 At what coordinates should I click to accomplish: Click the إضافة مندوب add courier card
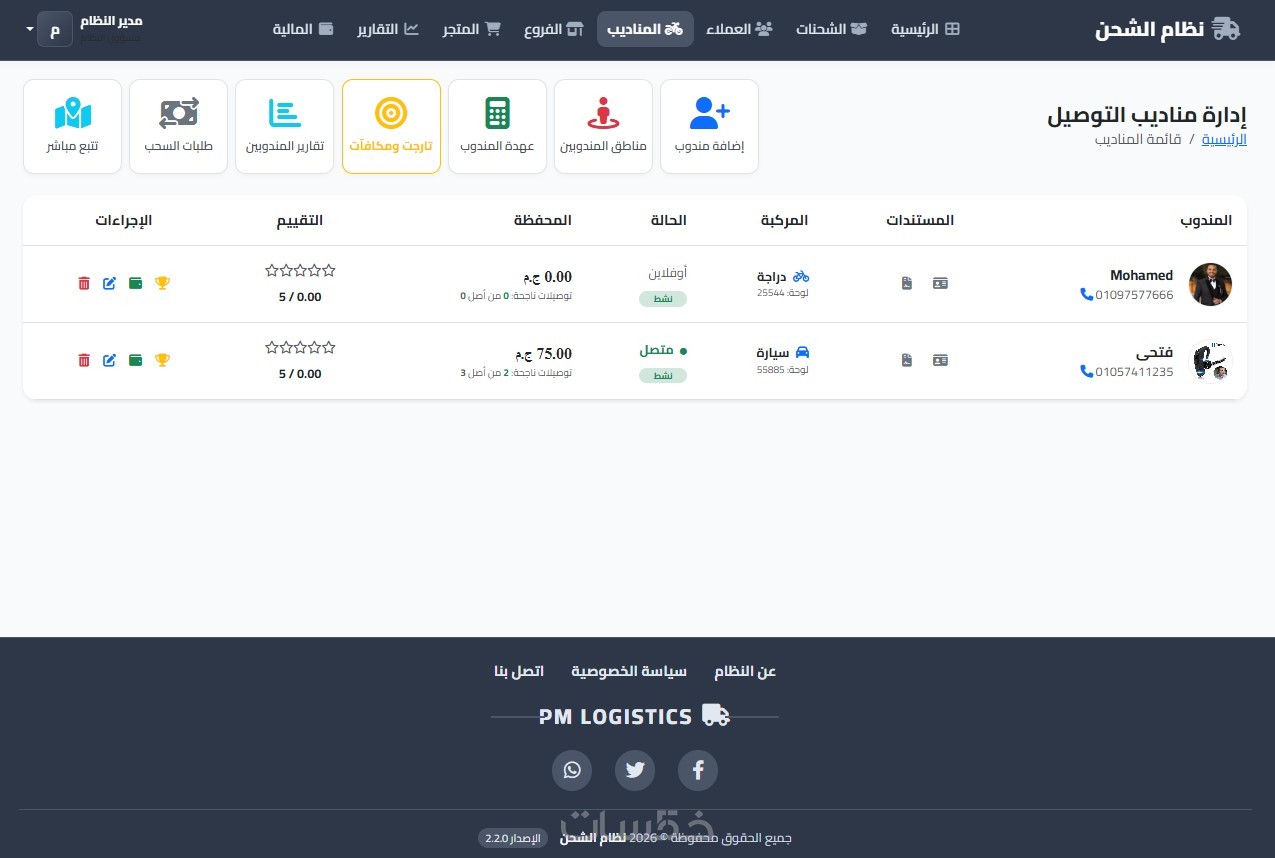pos(709,126)
